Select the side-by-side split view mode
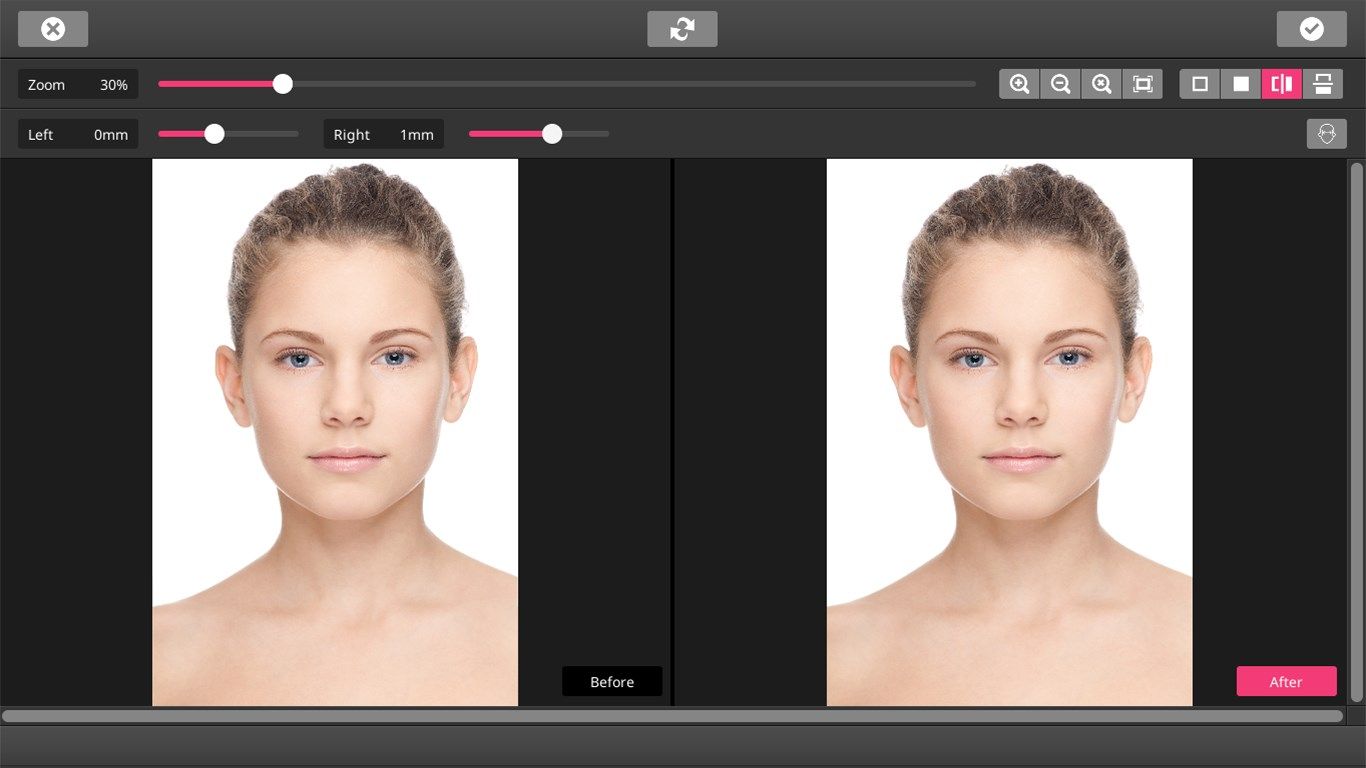The image size is (1366, 768). pyautogui.click(x=1282, y=84)
